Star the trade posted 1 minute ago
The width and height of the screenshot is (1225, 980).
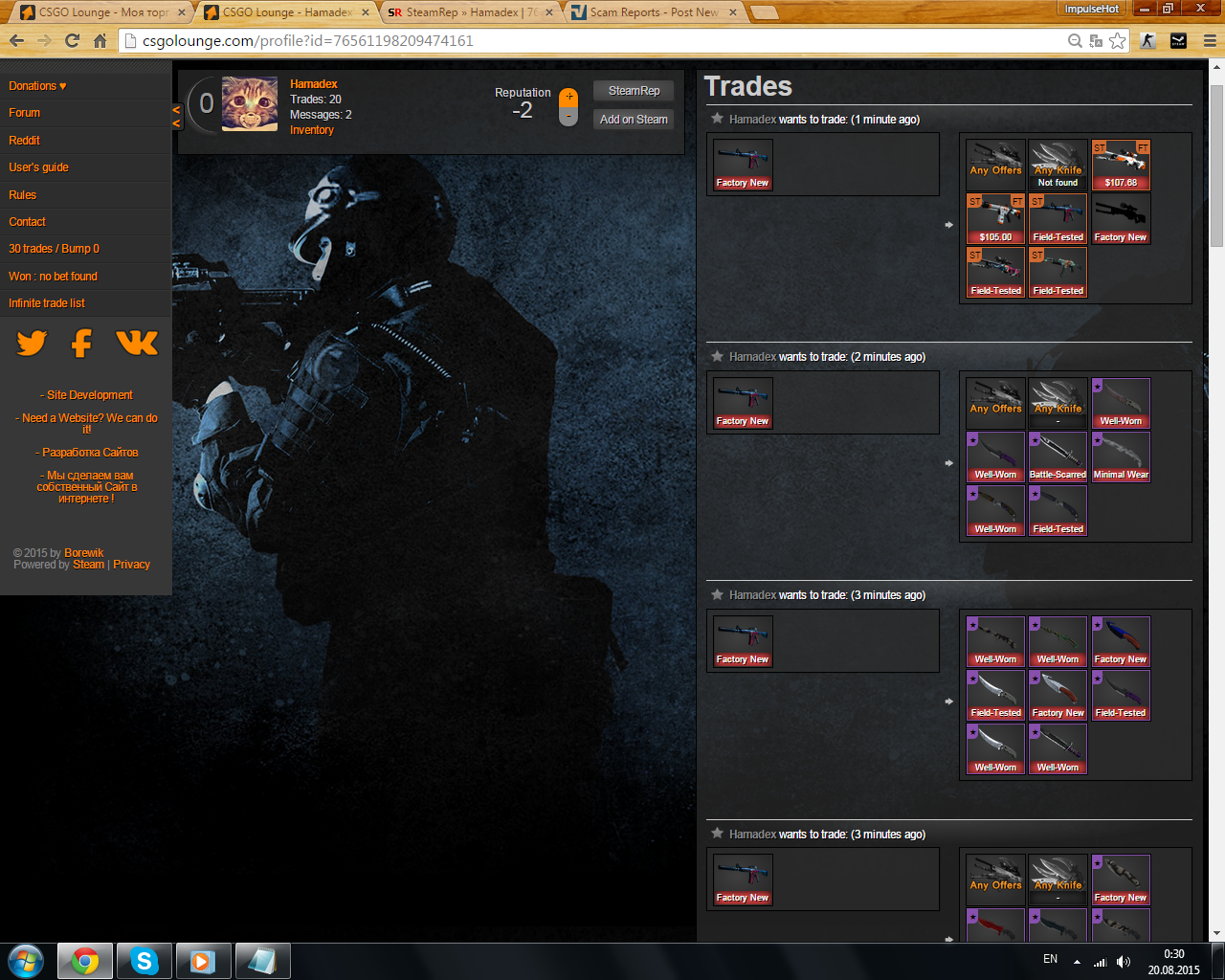[717, 119]
